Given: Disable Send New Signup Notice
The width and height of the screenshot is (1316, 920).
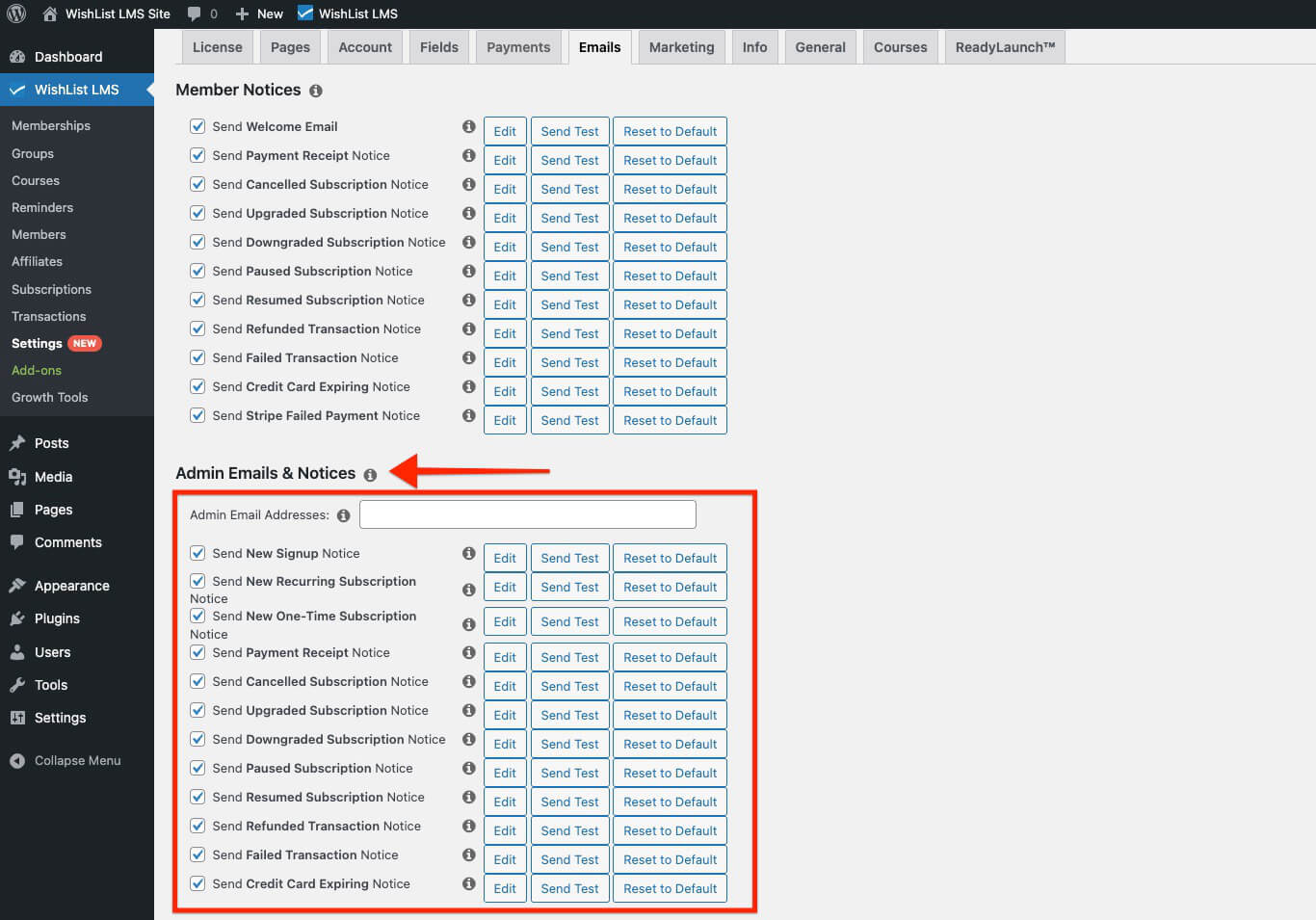Looking at the screenshot, I should 197,553.
